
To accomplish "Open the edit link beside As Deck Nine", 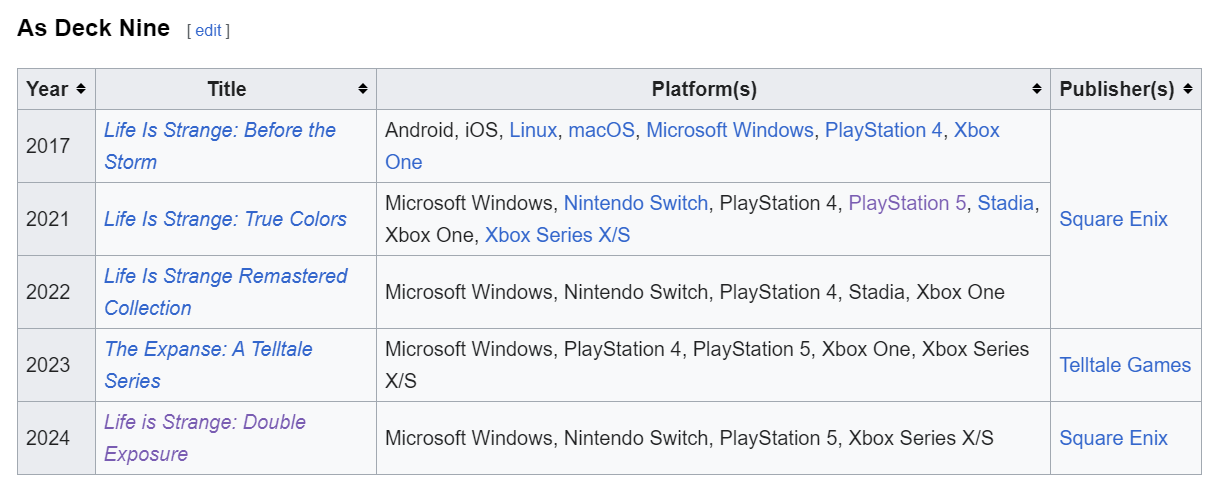I will tap(208, 30).
